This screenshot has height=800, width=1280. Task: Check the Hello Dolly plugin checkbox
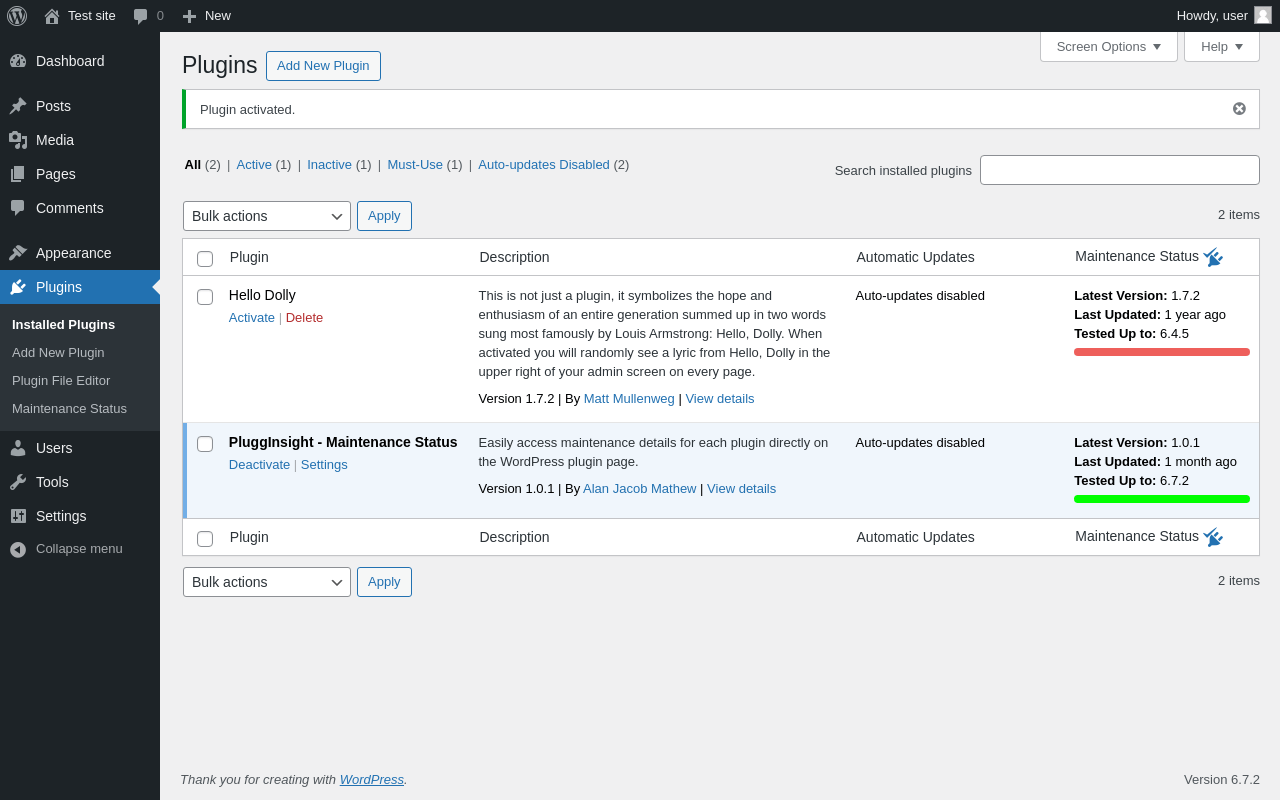205,297
